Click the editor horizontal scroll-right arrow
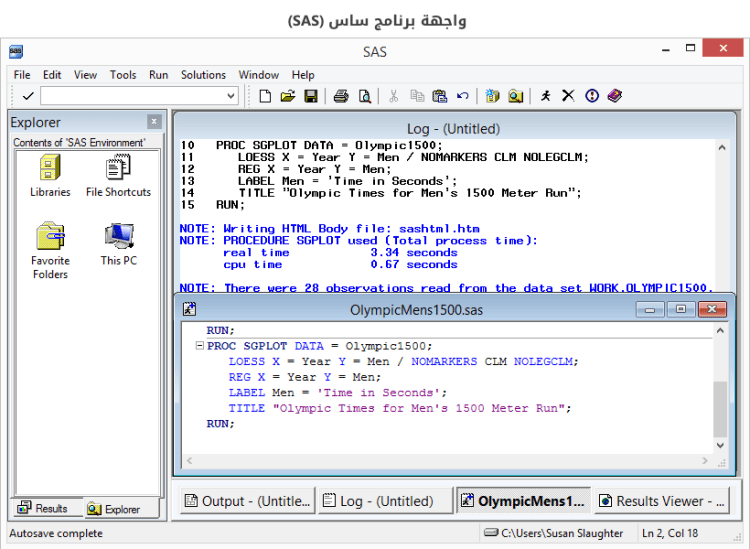This screenshot has width=750, height=549. [705, 461]
